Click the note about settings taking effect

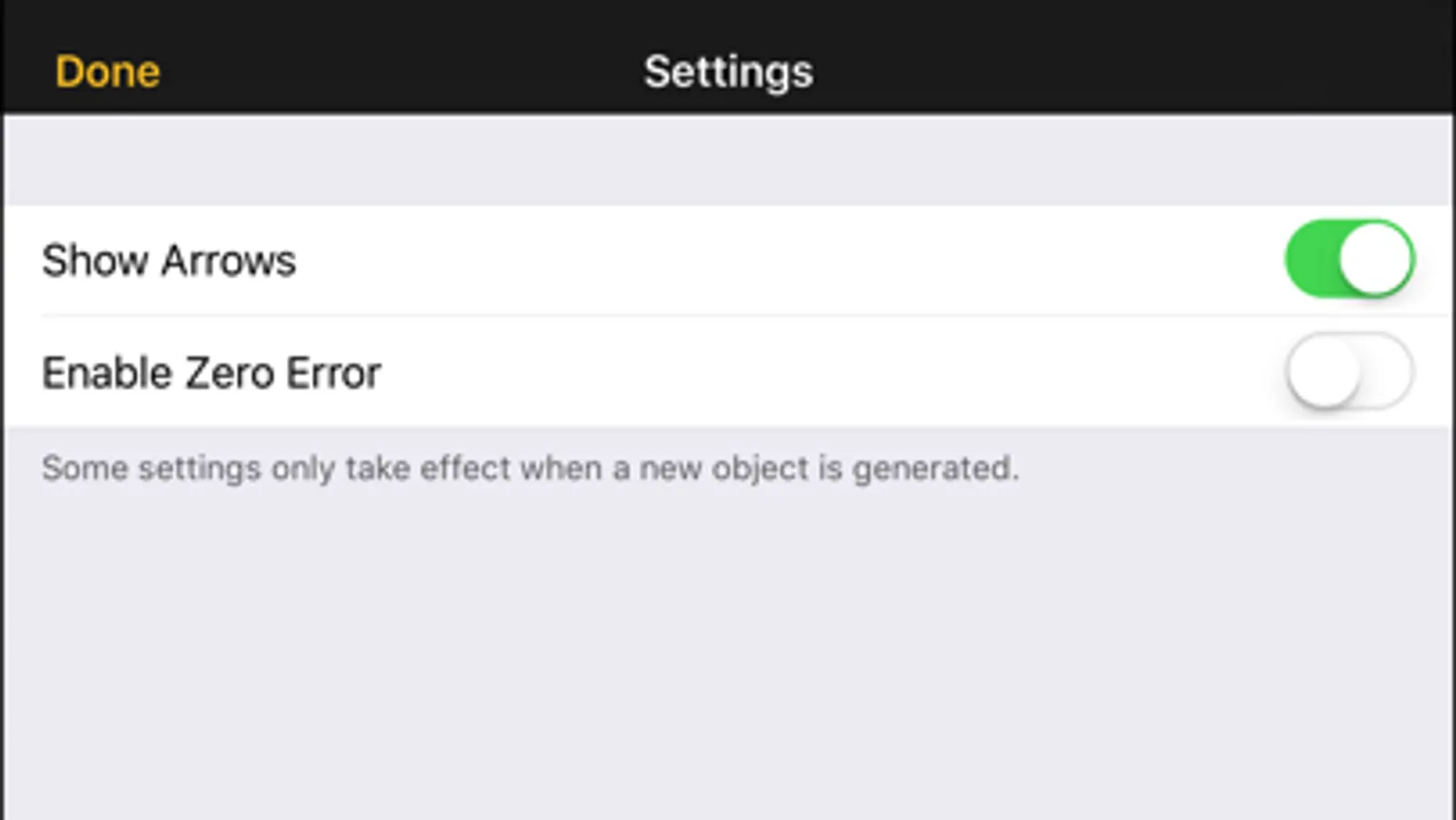[x=530, y=468]
